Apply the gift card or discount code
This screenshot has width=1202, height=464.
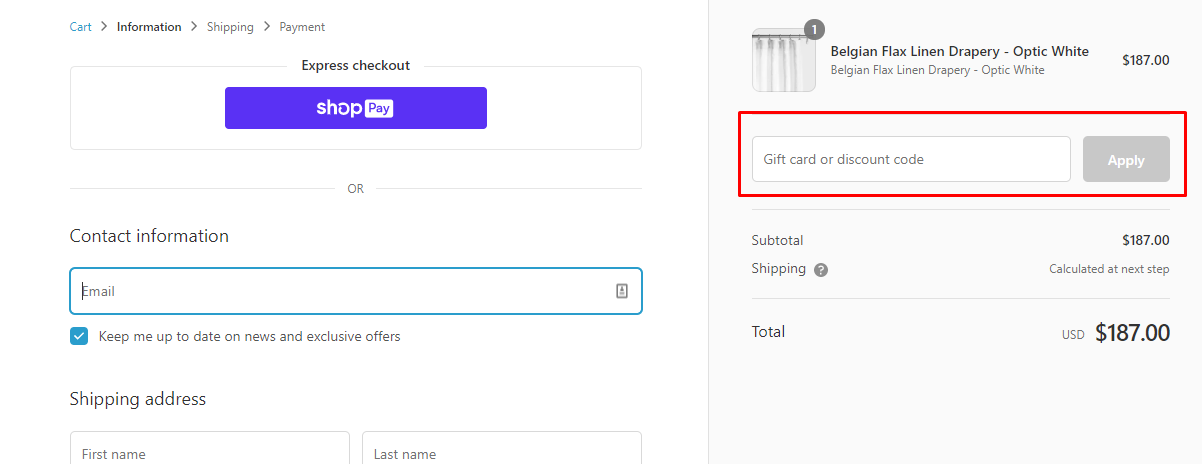[1126, 159]
